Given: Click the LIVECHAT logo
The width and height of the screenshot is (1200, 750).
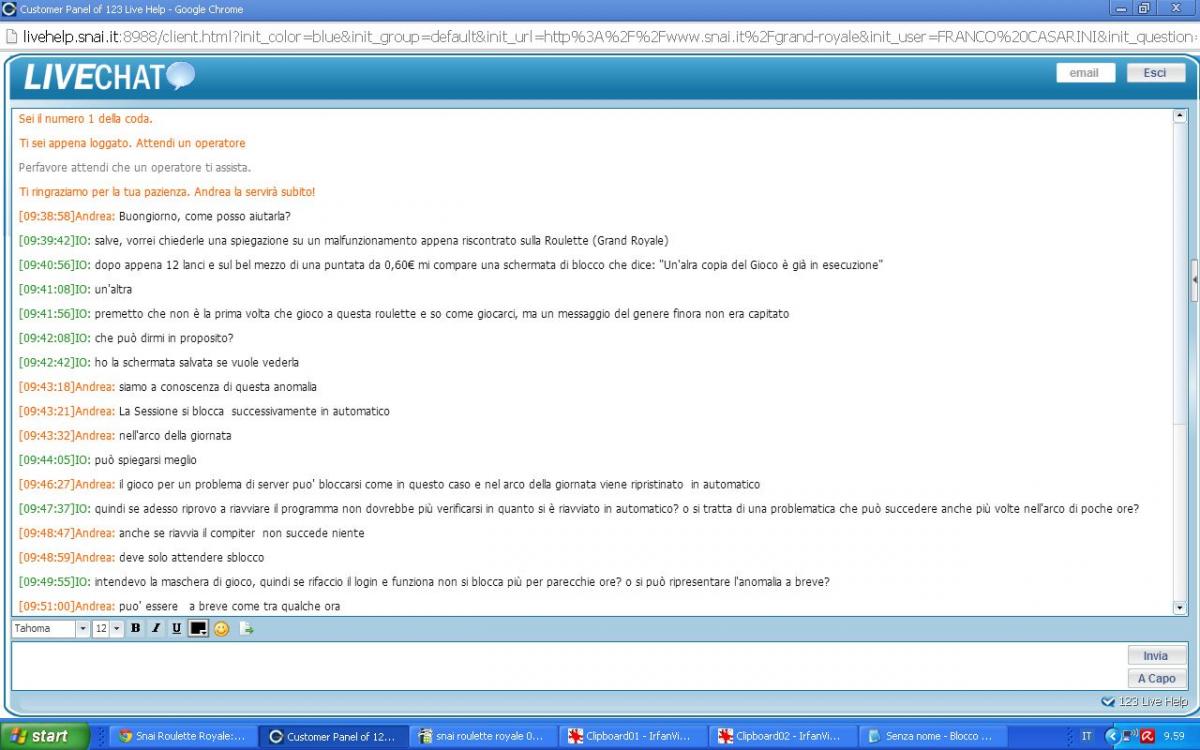Looking at the screenshot, I should coord(108,77).
